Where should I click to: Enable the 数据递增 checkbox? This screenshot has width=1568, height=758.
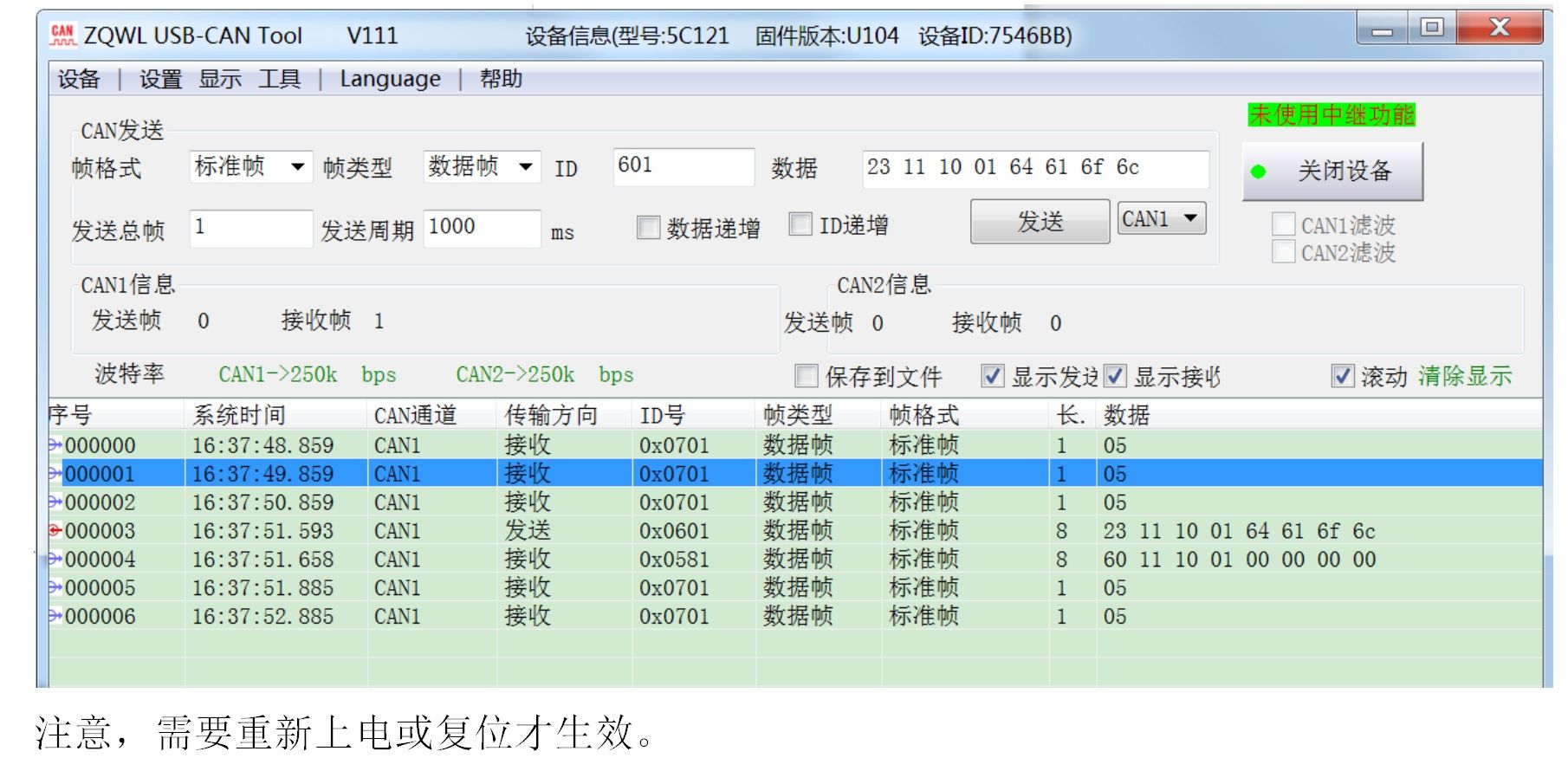[x=648, y=227]
